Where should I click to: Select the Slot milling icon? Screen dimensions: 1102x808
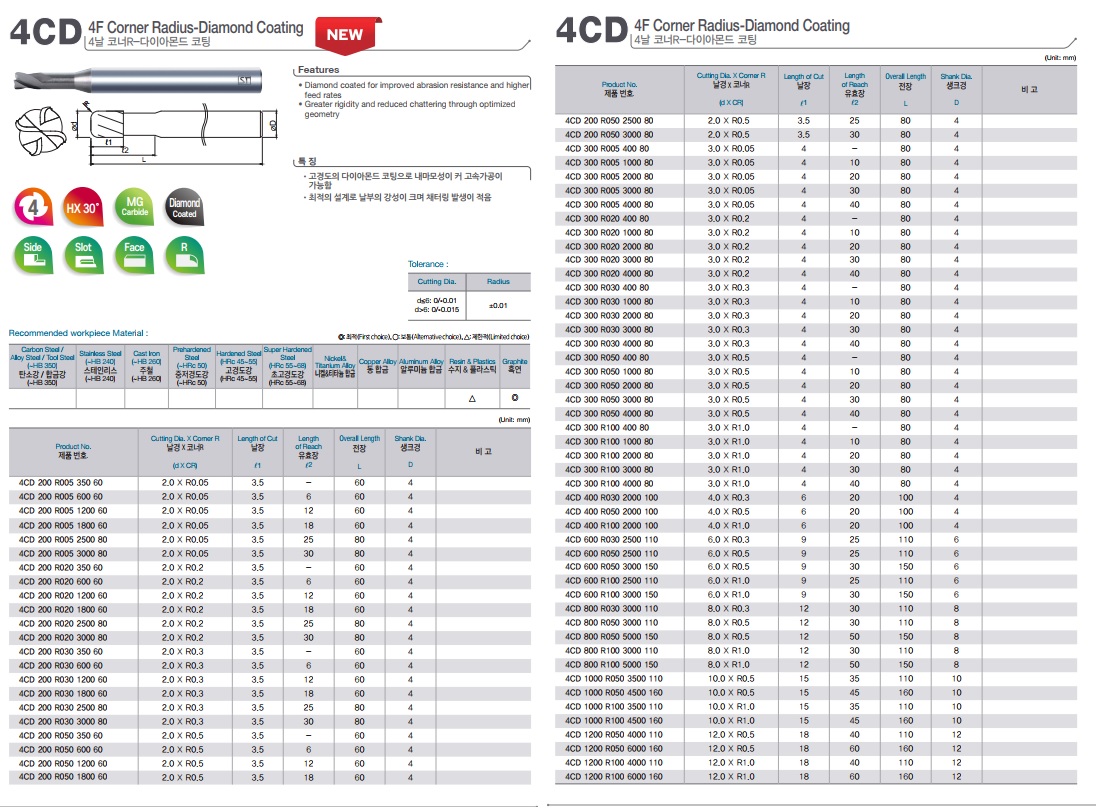84,255
